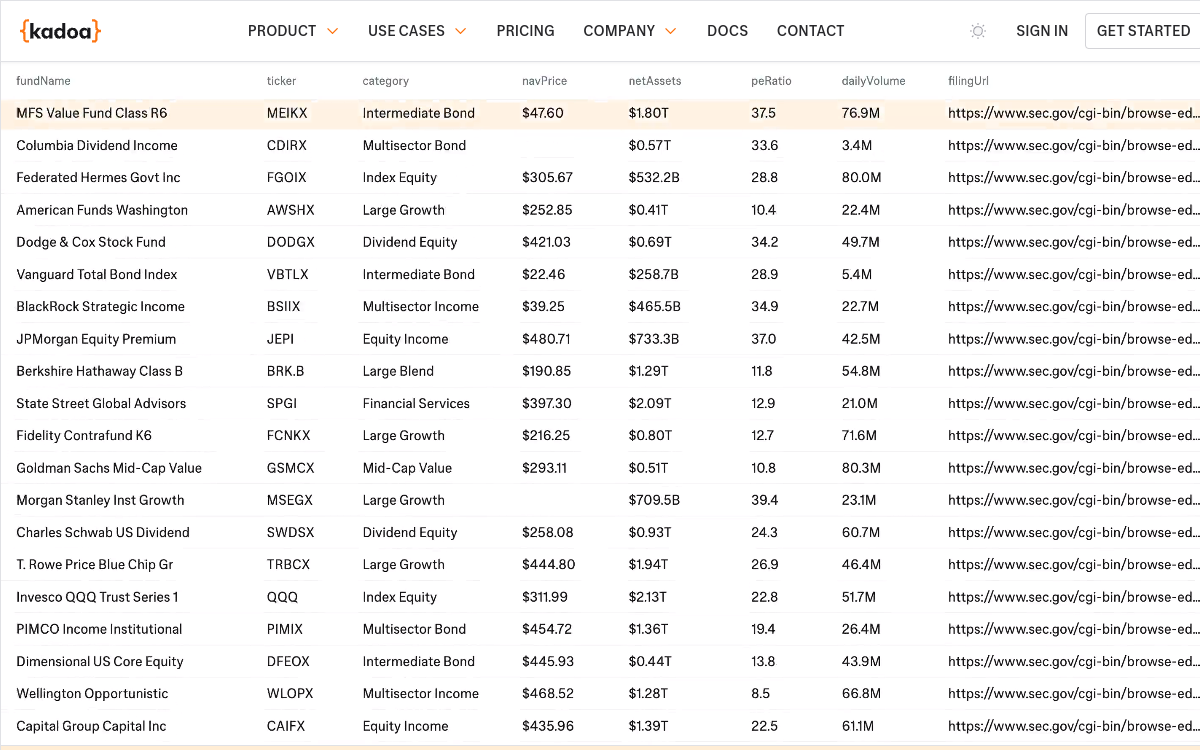
Task: Click the Columbia Dividend Income fund name
Action: point(97,145)
